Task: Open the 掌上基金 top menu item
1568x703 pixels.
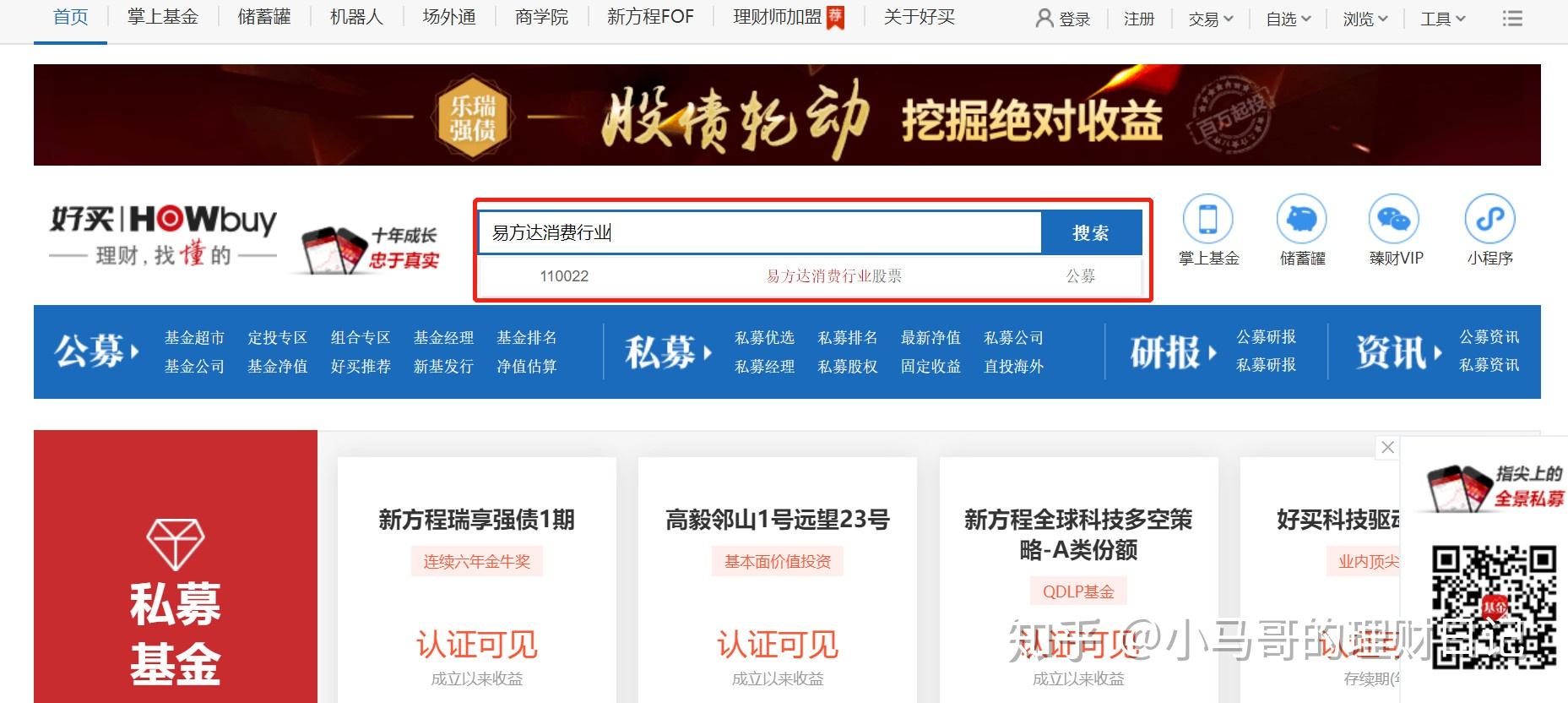Action: pyautogui.click(x=163, y=17)
